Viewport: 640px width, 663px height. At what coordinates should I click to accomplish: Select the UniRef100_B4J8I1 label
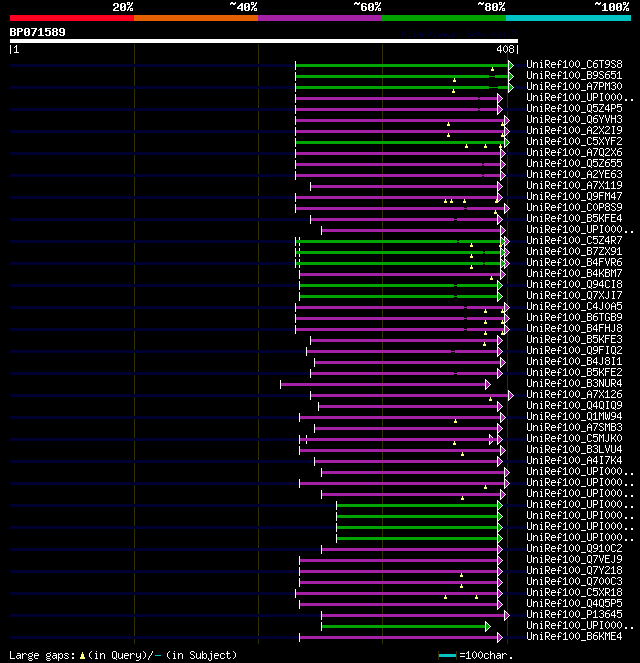point(574,361)
